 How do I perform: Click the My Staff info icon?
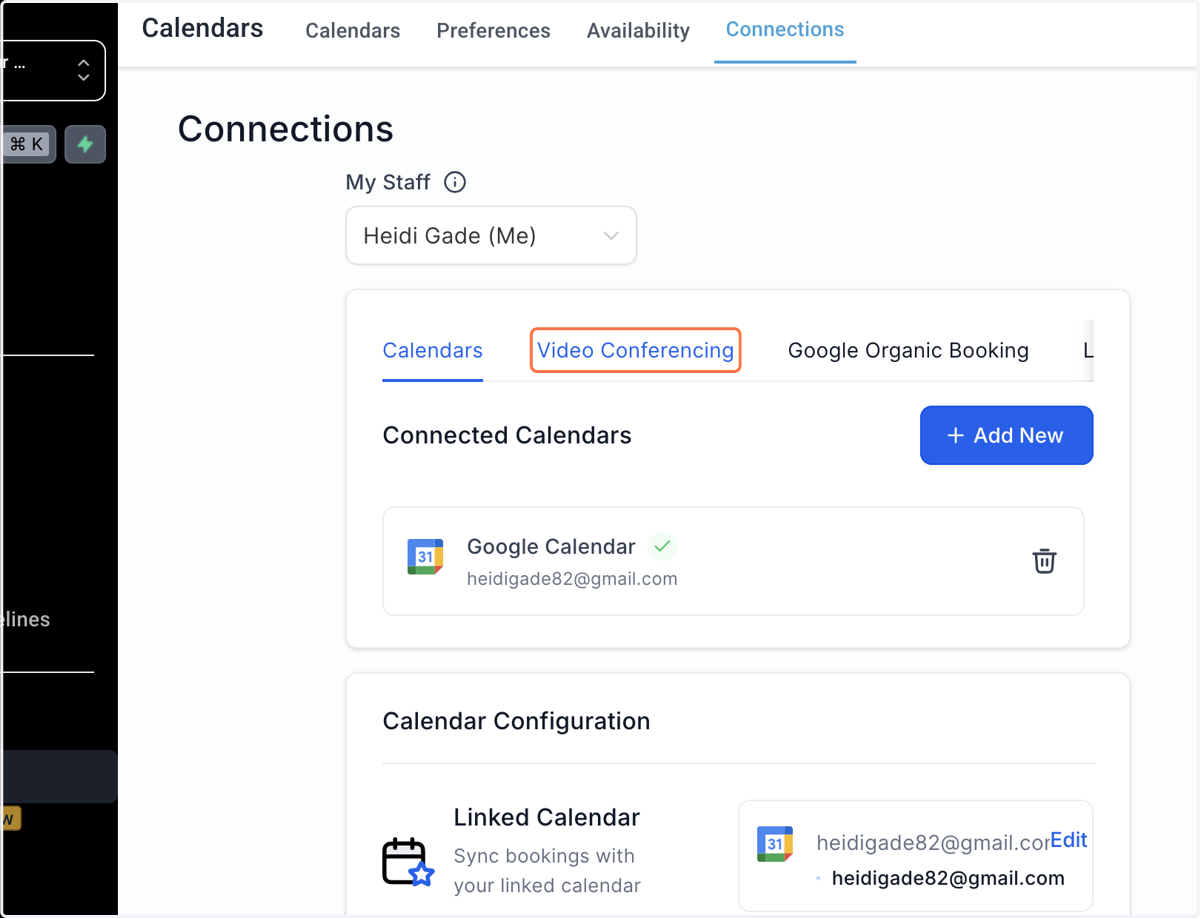455,182
